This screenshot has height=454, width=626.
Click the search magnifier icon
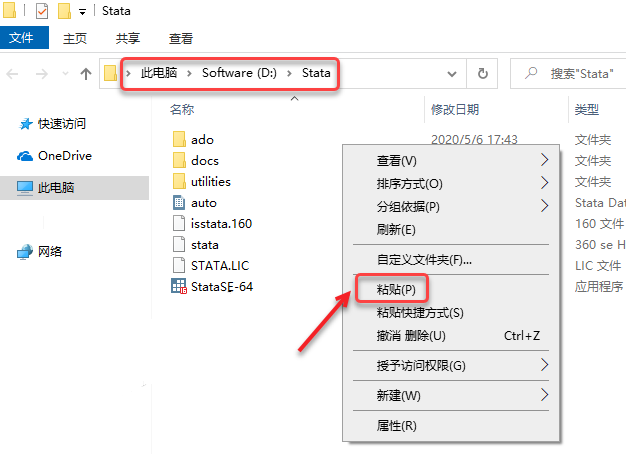(x=531, y=73)
